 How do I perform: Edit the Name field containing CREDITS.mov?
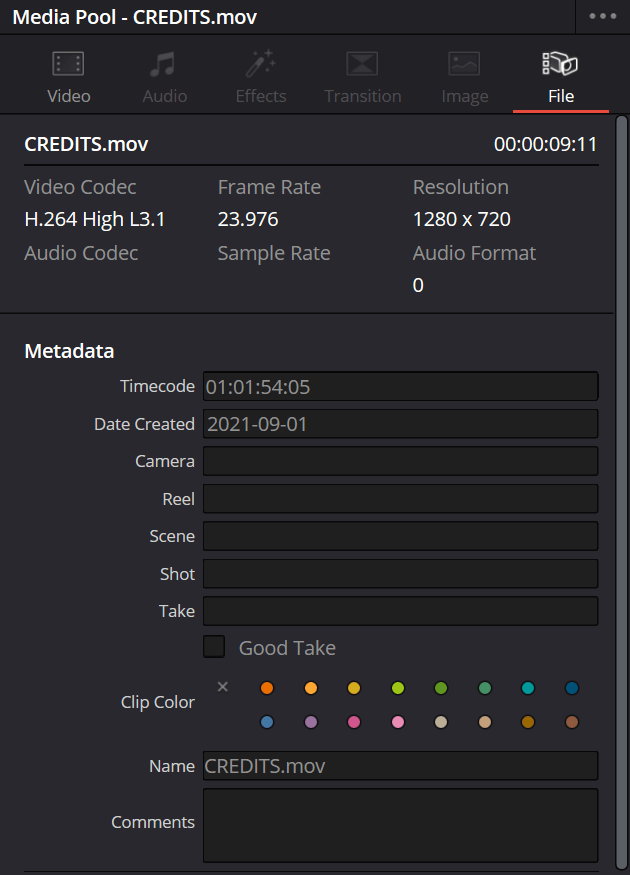400,766
